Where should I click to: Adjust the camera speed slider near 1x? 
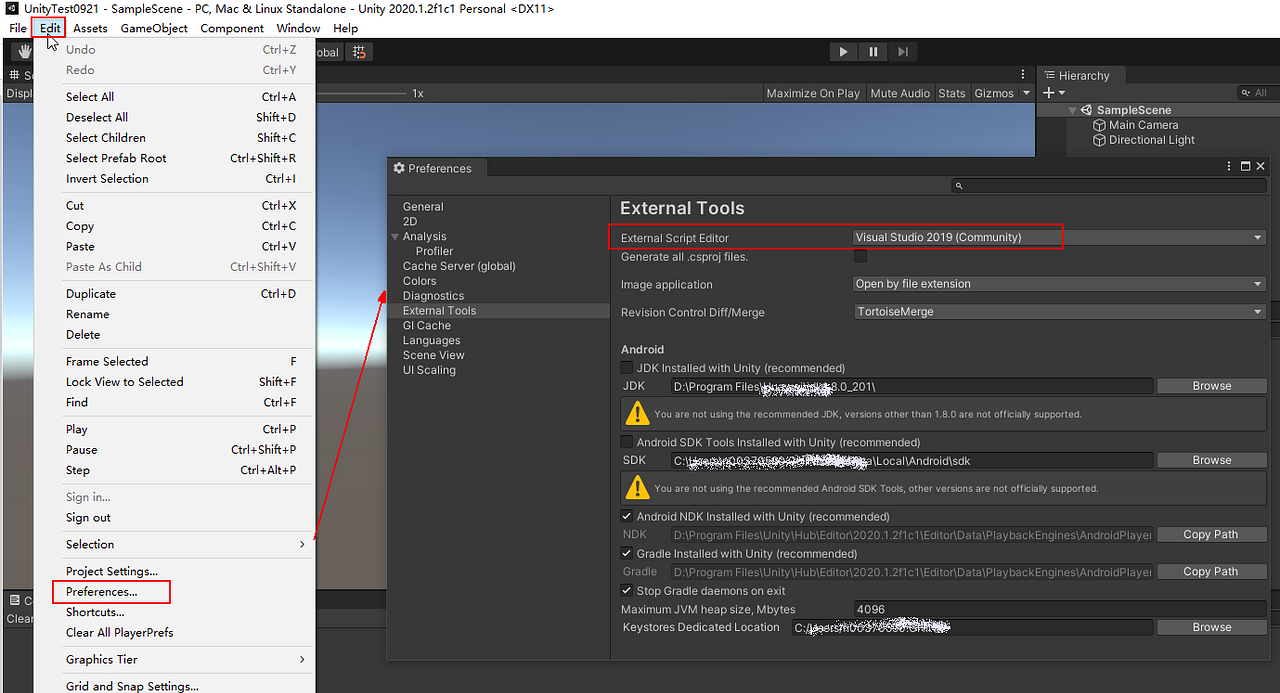[x=370, y=93]
